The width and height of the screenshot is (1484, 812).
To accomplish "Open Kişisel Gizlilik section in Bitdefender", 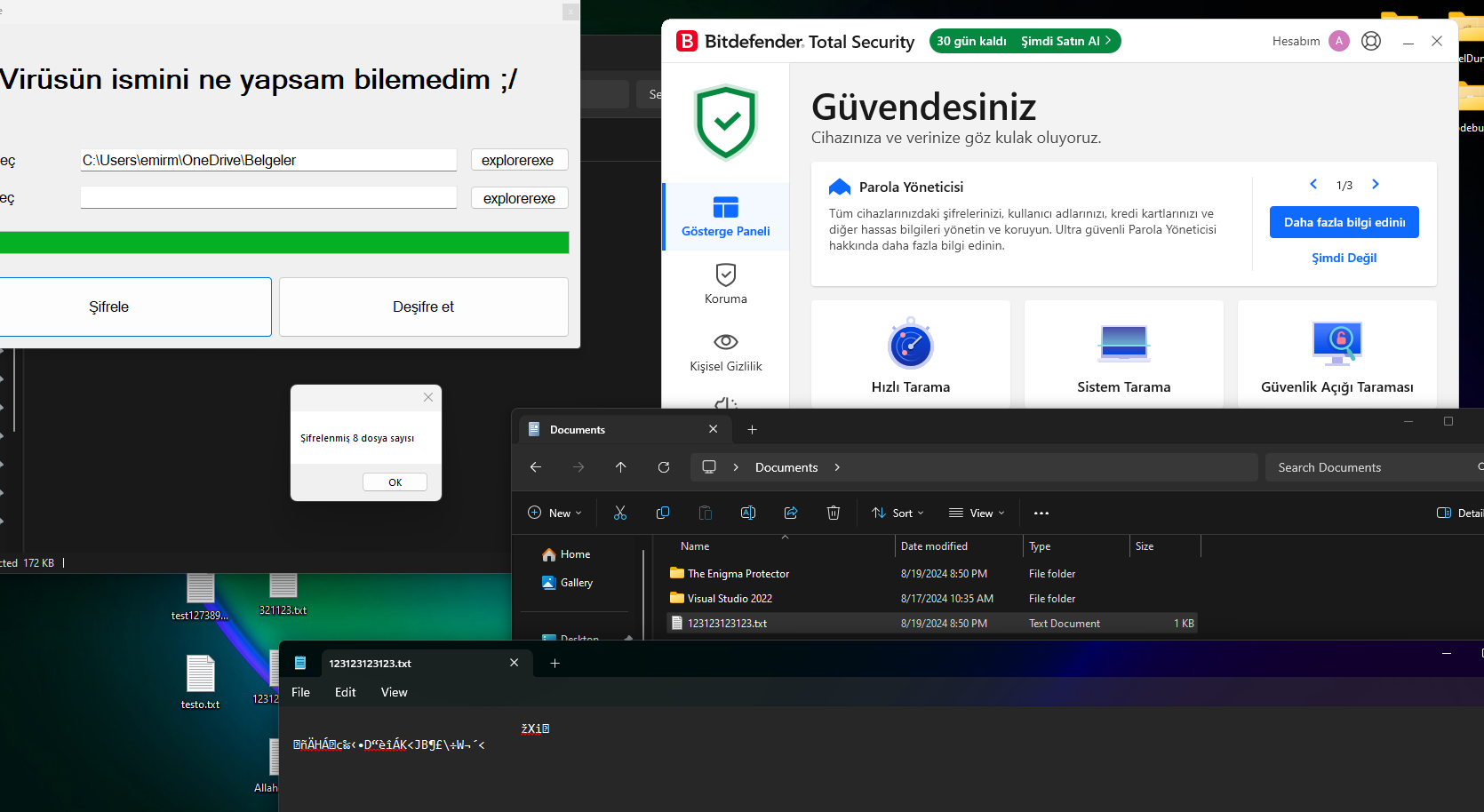I will click(x=725, y=353).
